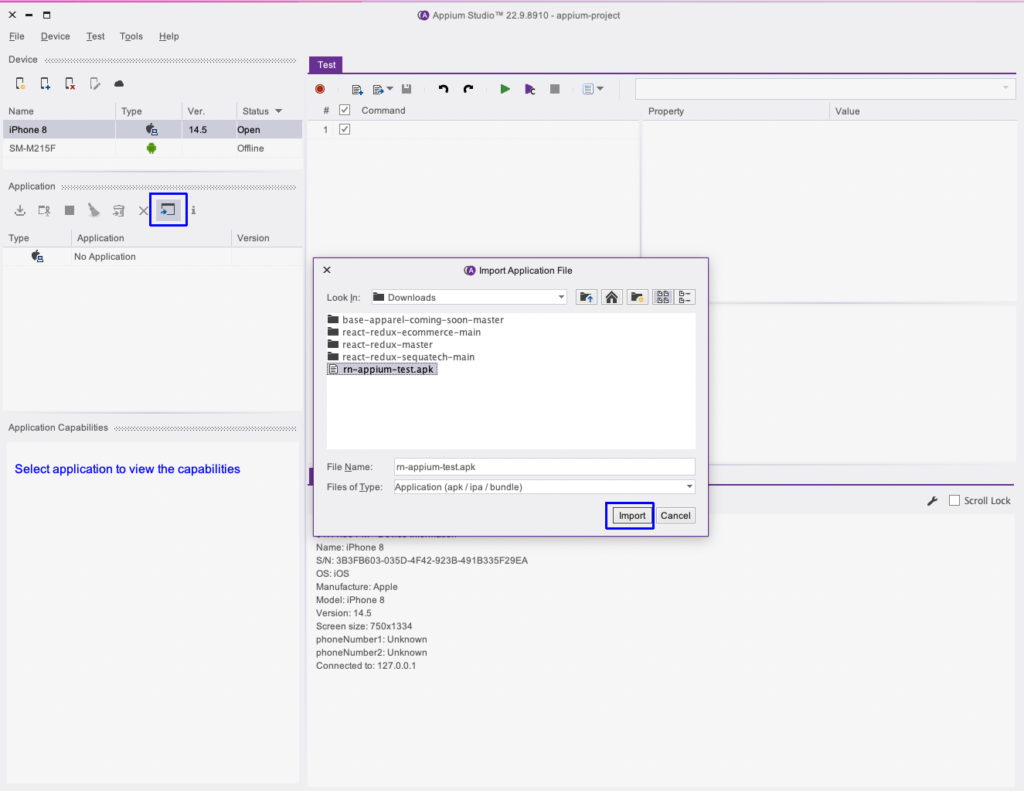Toggle checkbox in command row 1
Viewport: 1024px width, 791px height.
(x=345, y=129)
